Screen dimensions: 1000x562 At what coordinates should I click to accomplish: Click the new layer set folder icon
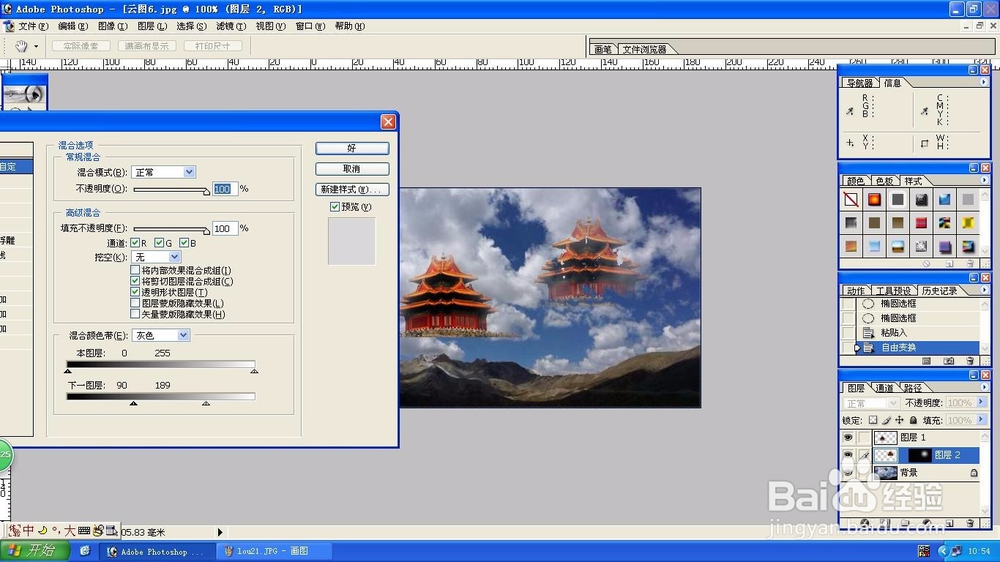[x=905, y=523]
